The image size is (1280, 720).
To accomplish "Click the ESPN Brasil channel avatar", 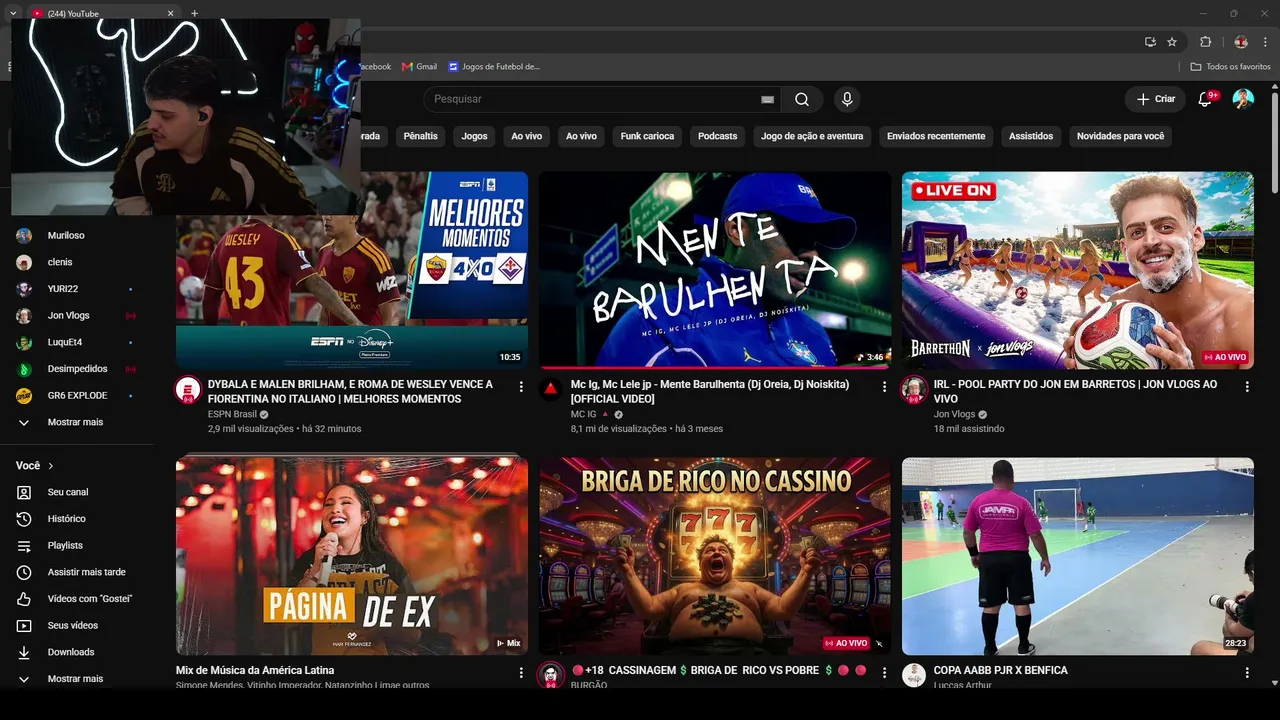I will click(x=188, y=390).
